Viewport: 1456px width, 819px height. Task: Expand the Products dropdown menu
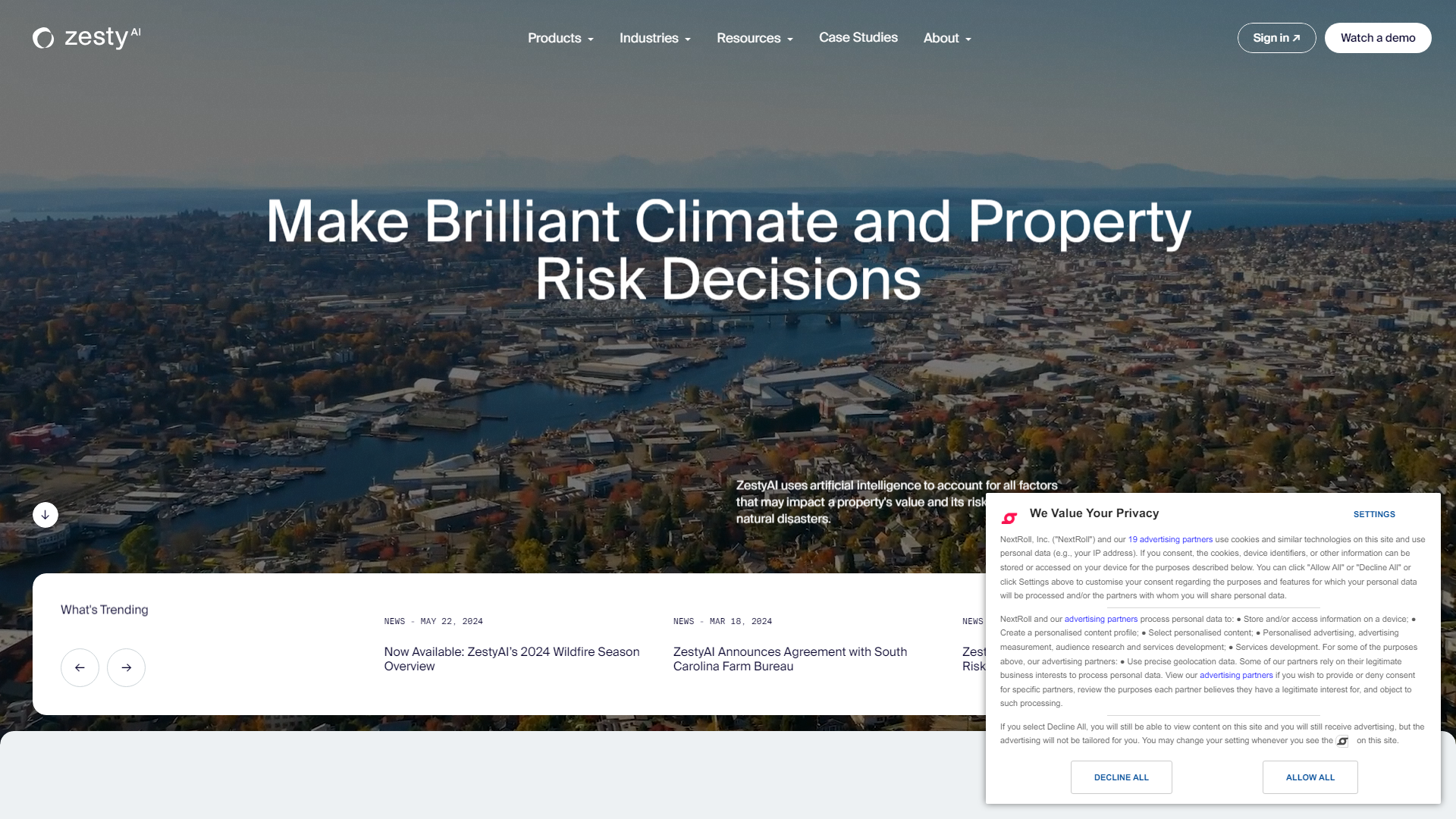point(560,38)
